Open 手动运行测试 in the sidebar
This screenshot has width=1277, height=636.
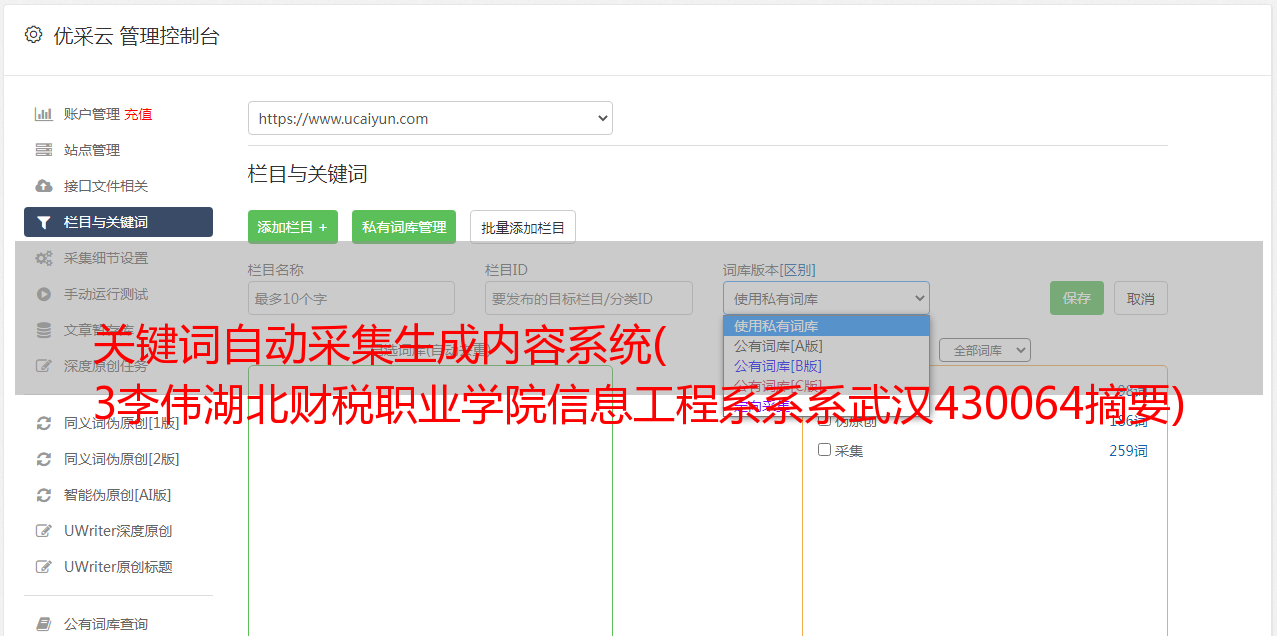[106, 294]
